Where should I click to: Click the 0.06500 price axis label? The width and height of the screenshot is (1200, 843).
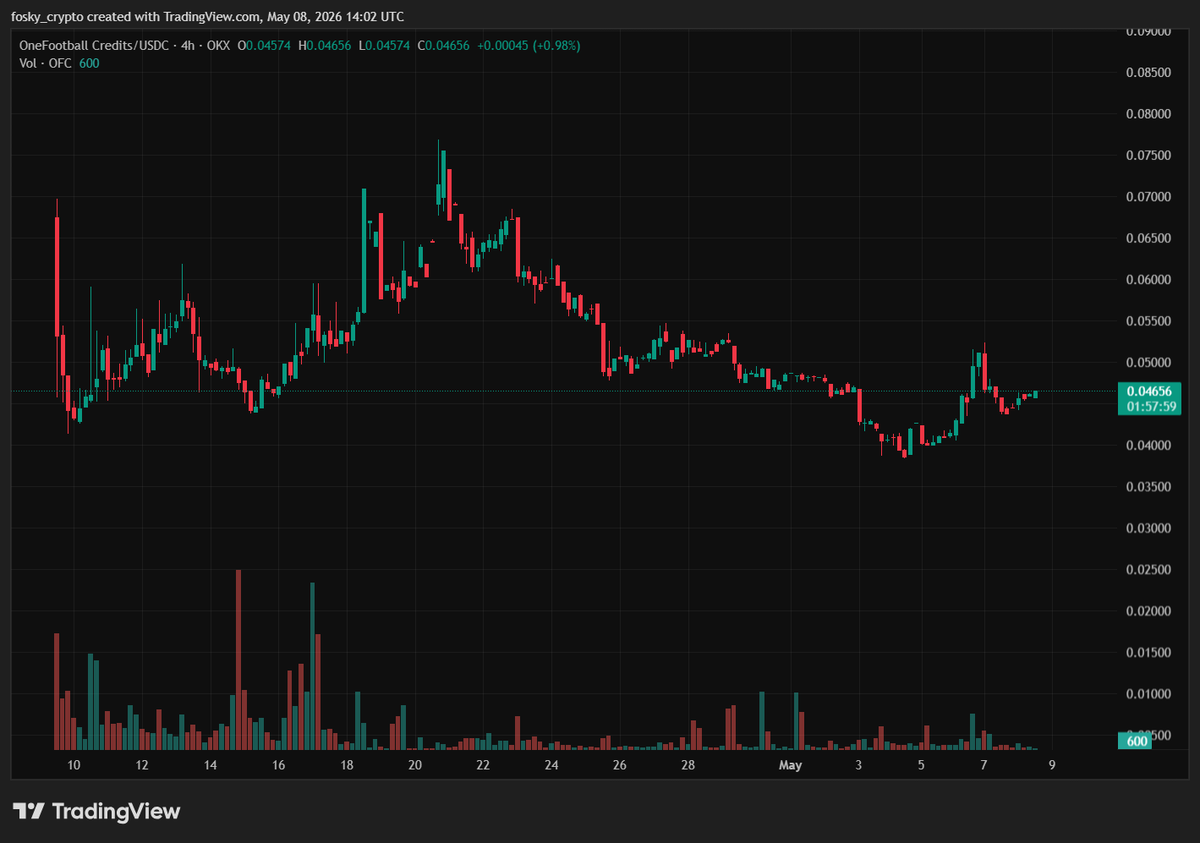click(1149, 239)
